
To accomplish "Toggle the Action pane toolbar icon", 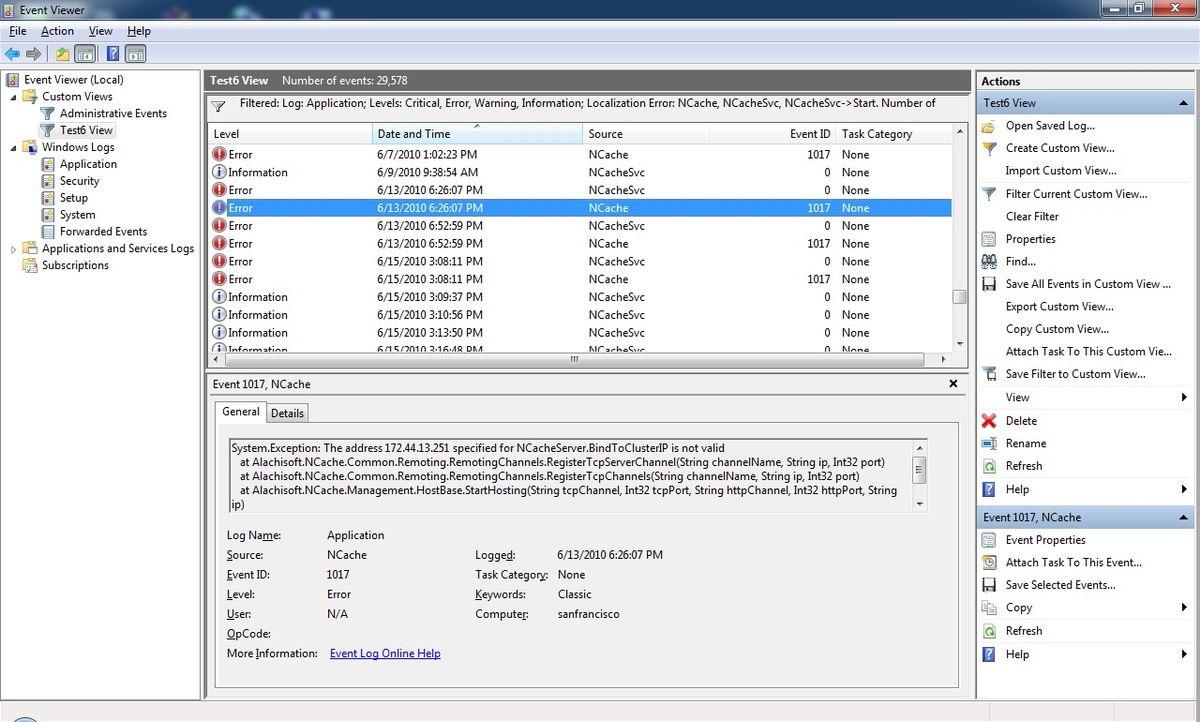I will (136, 54).
